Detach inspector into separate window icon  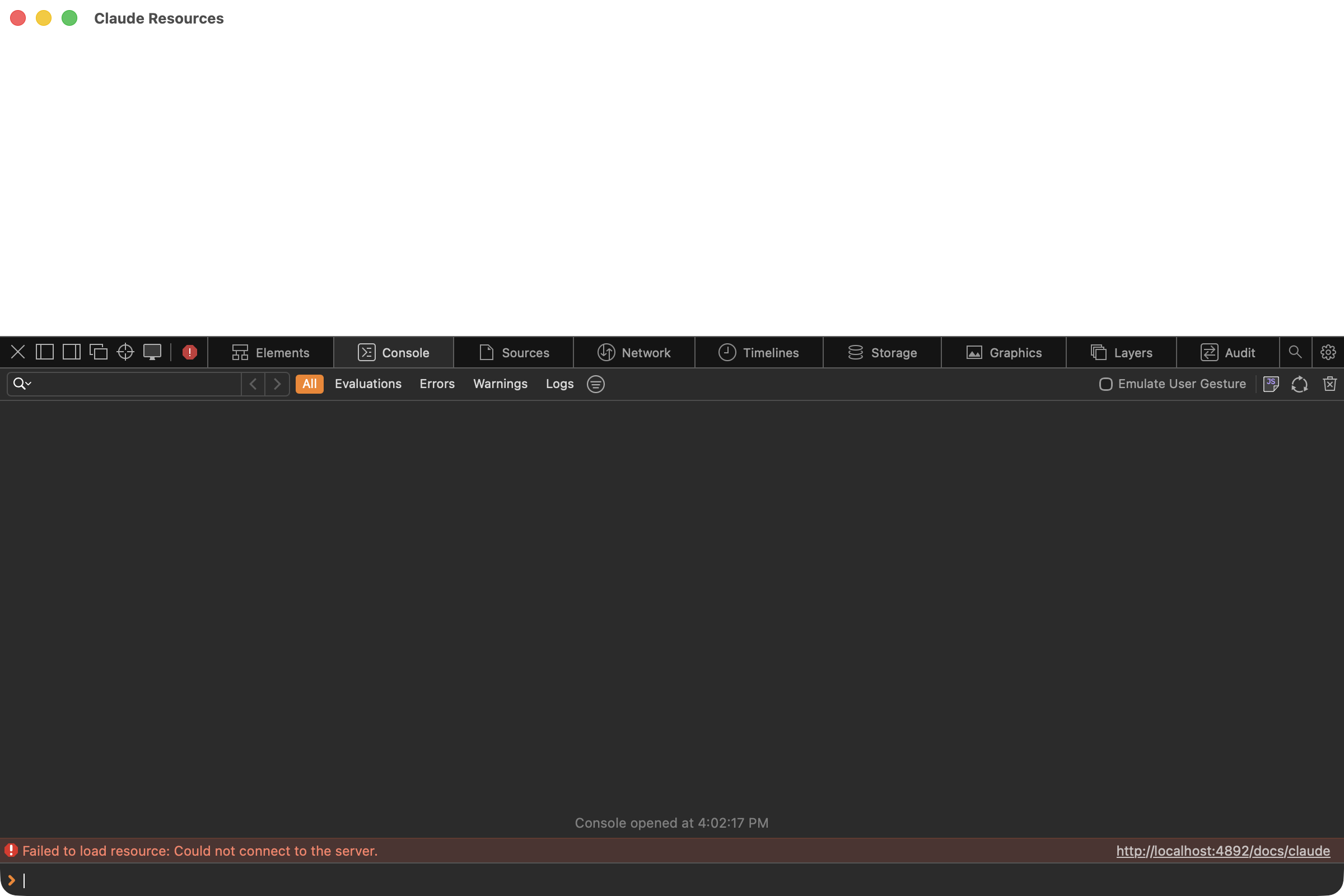[99, 352]
